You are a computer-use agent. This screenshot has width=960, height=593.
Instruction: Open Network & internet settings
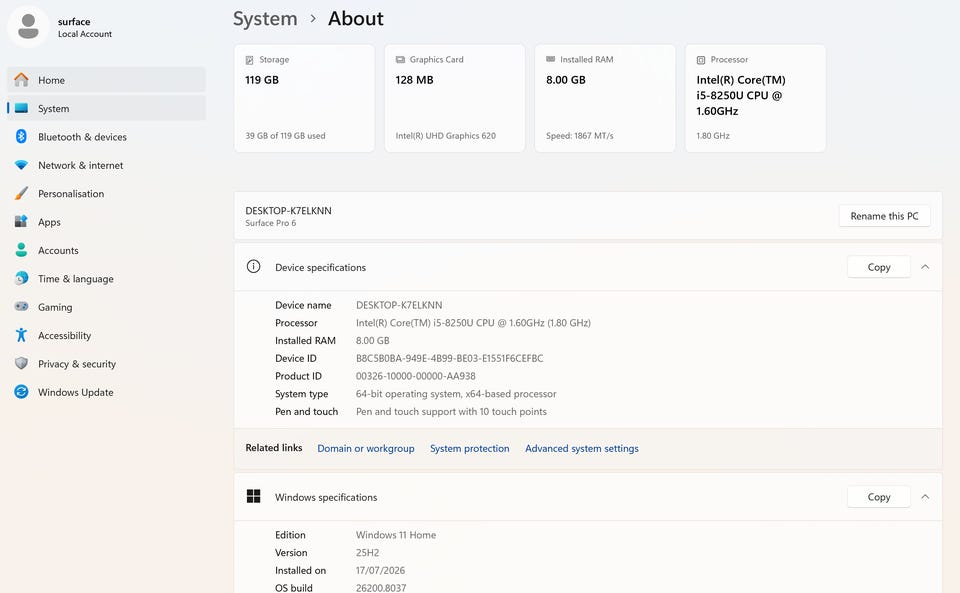coord(107,165)
